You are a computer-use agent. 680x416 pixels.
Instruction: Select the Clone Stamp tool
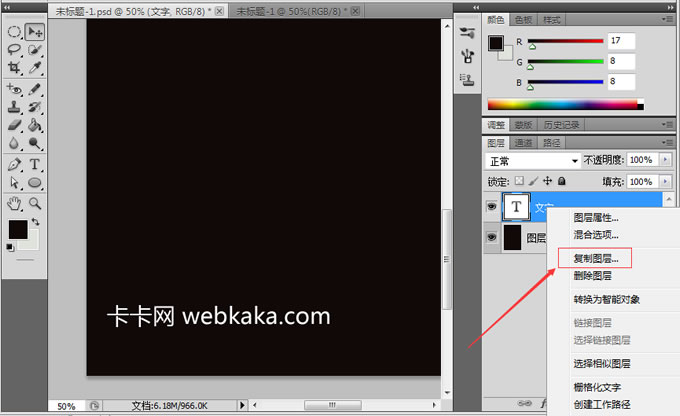pyautogui.click(x=14, y=107)
